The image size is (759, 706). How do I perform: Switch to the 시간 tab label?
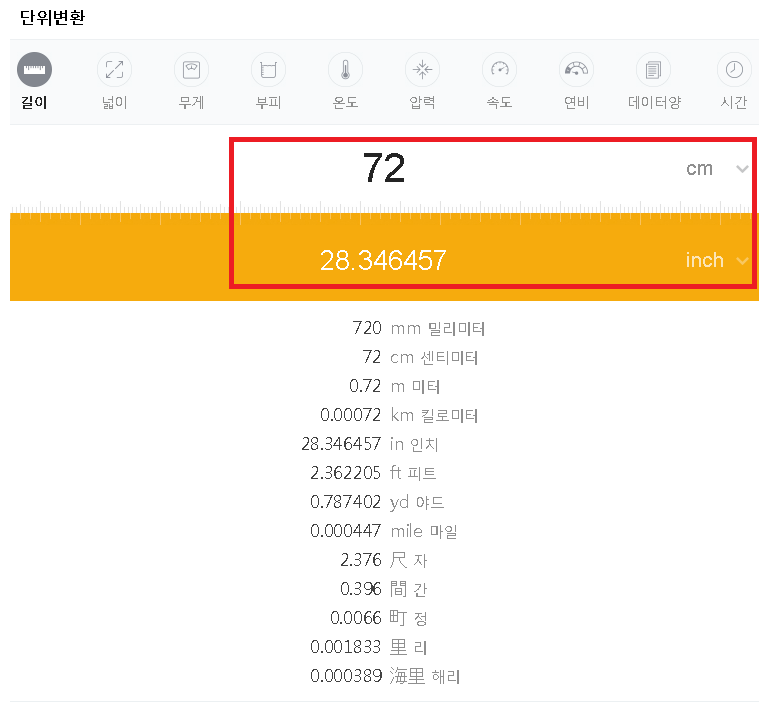click(x=734, y=103)
